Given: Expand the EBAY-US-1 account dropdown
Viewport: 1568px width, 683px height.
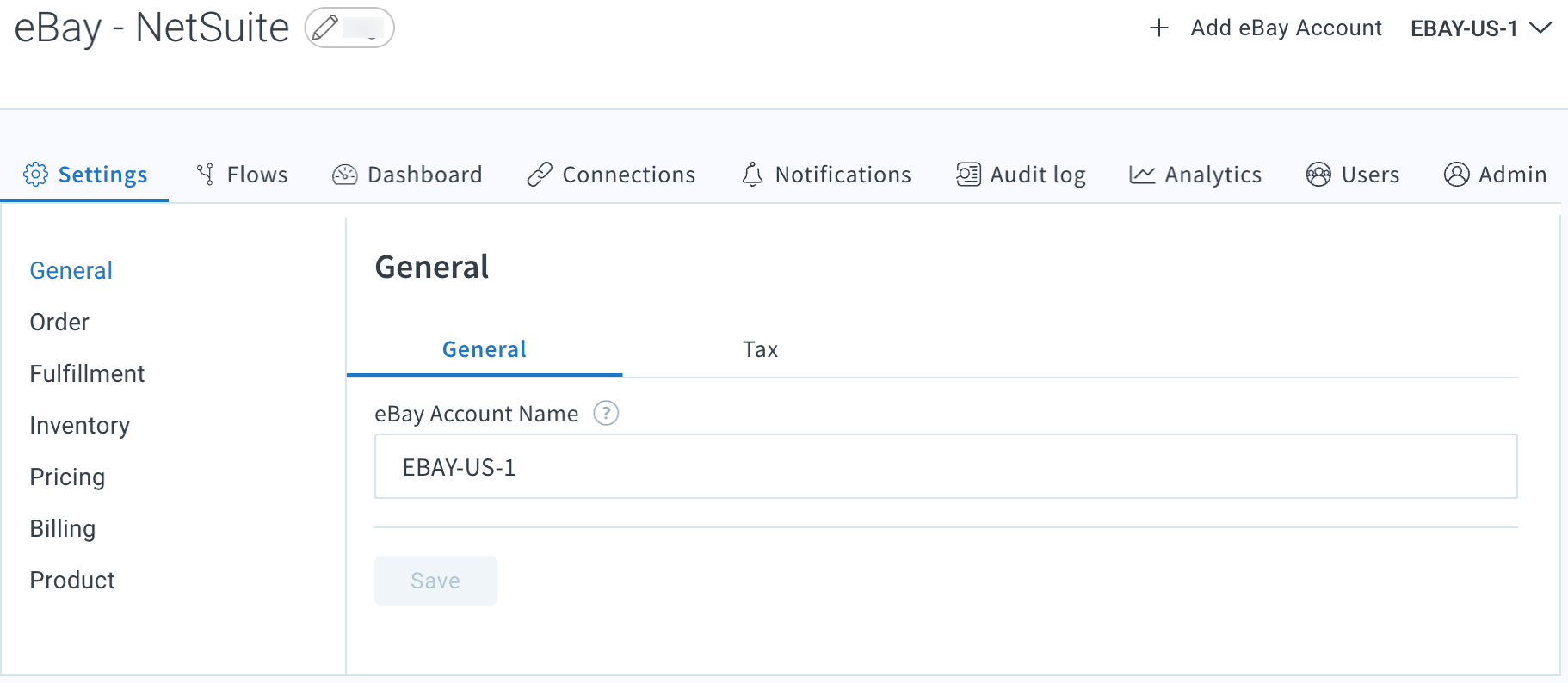Looking at the screenshot, I should coord(1480,28).
